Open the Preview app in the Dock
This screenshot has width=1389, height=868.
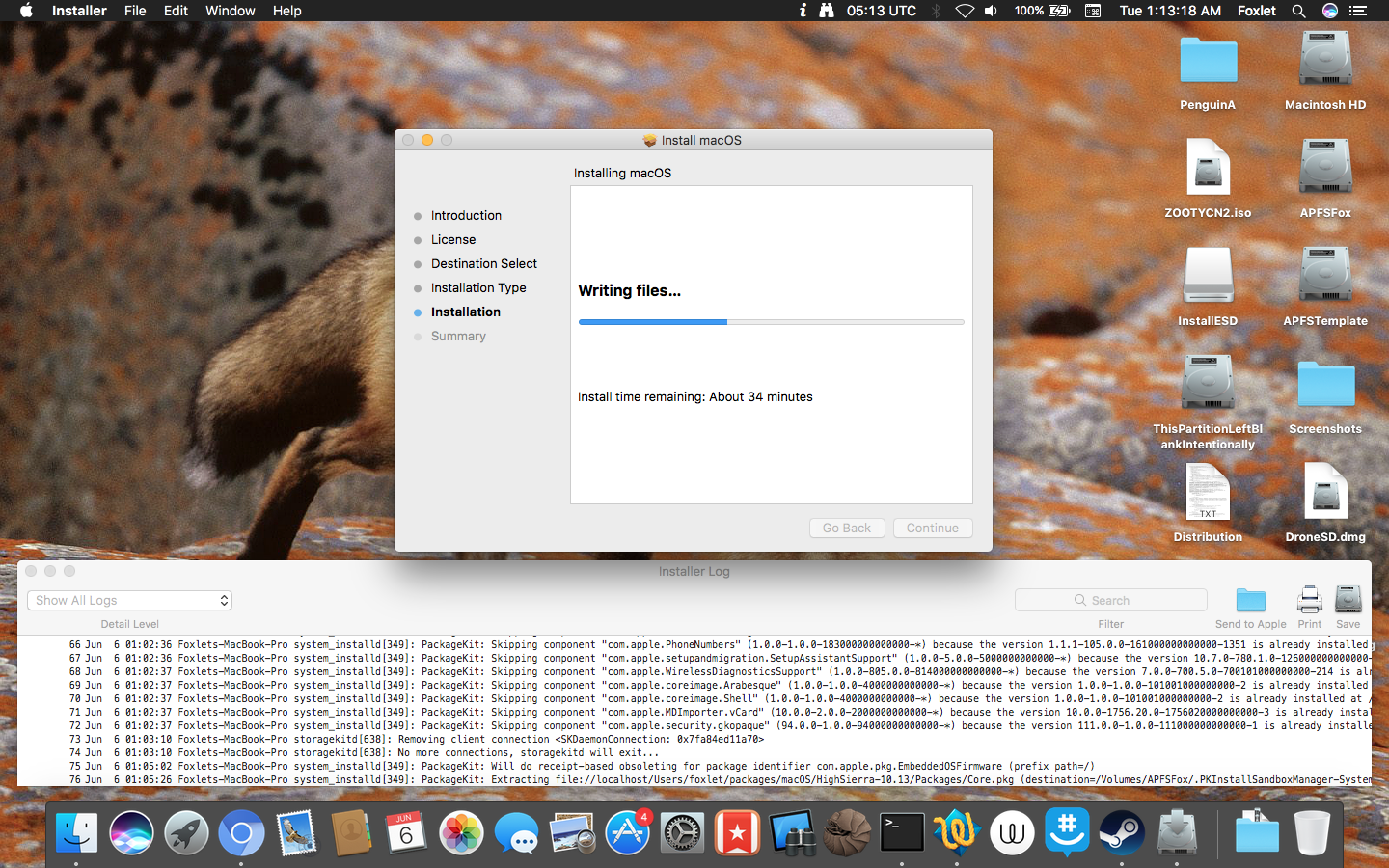pyautogui.click(x=572, y=832)
